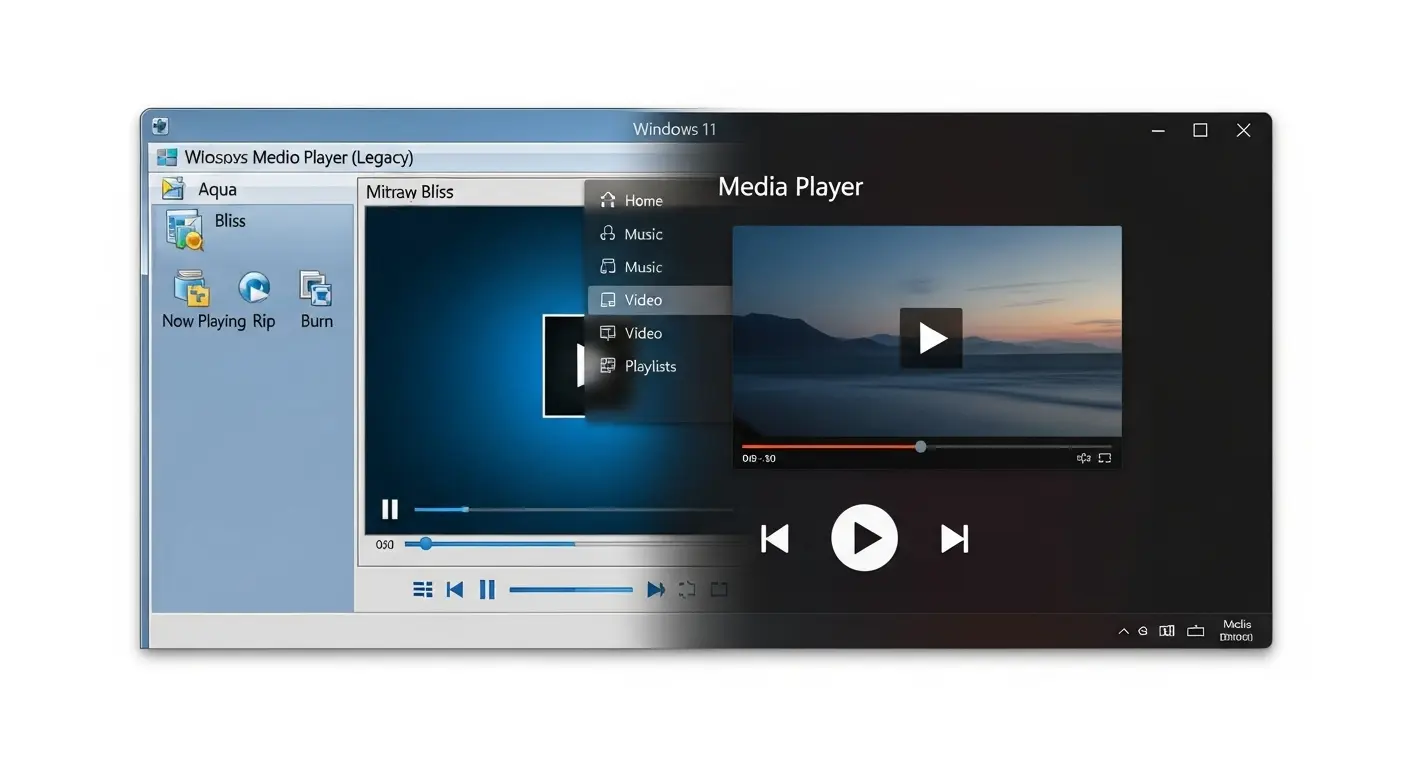
Task: Select the fullscreen icon on the video preview
Action: [1104, 457]
